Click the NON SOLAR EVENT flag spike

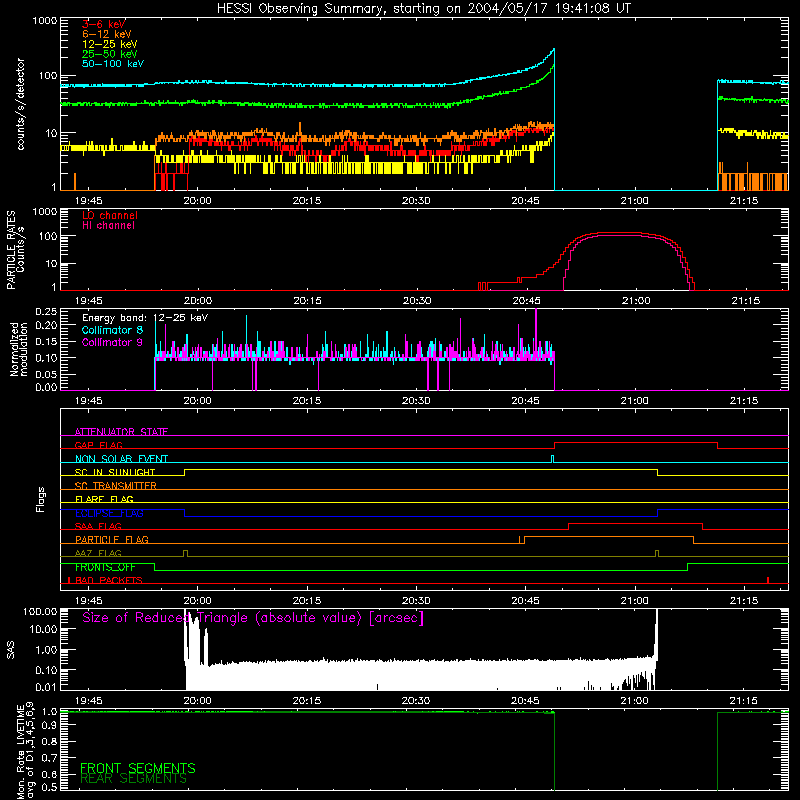click(553, 459)
